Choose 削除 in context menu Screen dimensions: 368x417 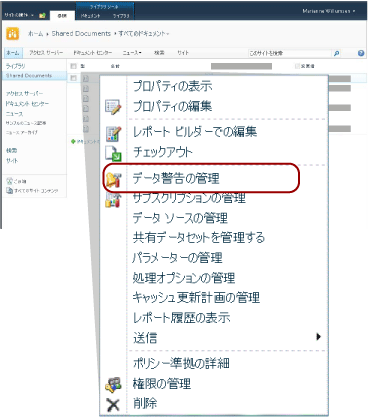click(x=145, y=403)
